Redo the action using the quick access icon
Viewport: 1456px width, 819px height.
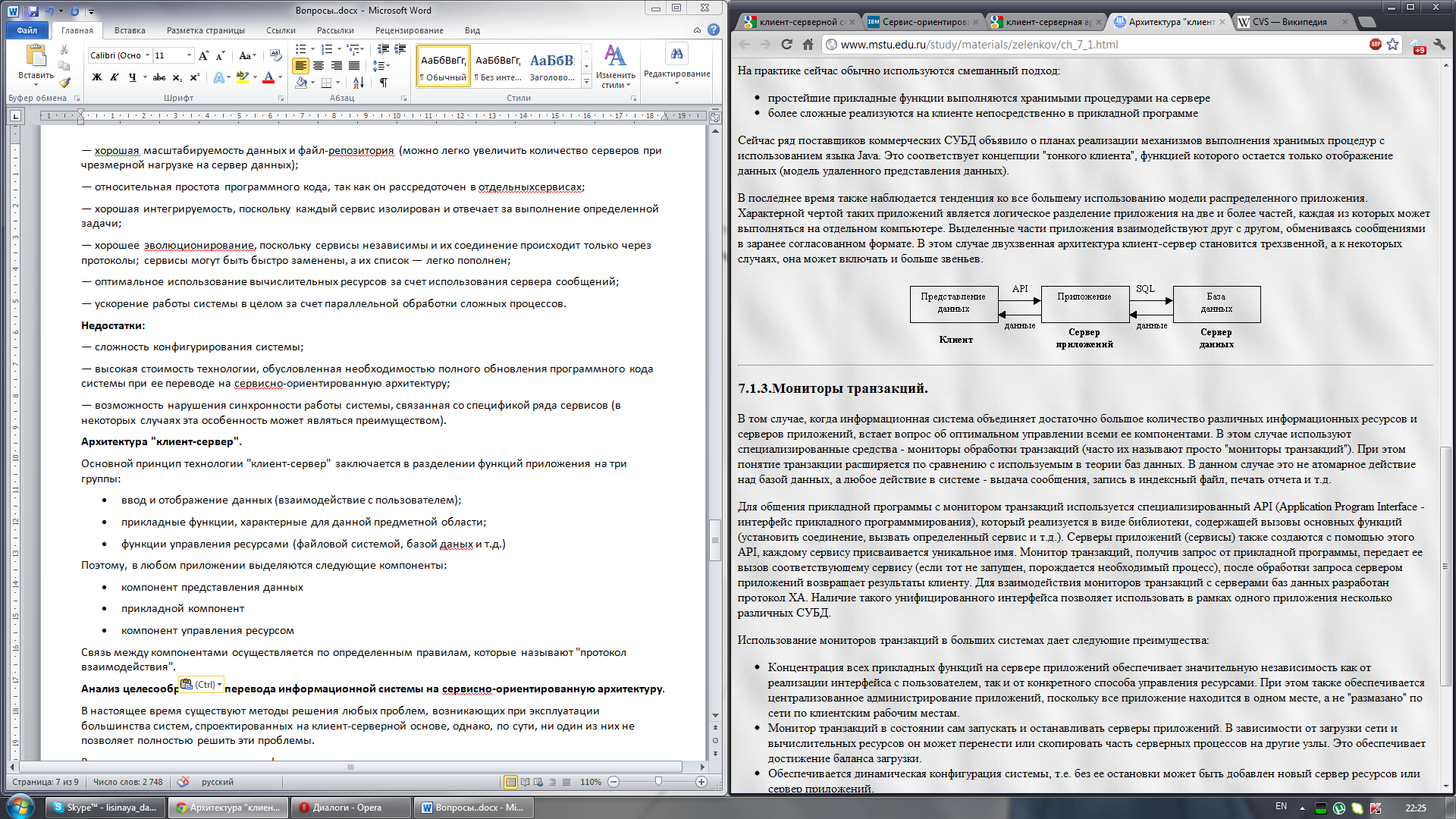click(74, 11)
